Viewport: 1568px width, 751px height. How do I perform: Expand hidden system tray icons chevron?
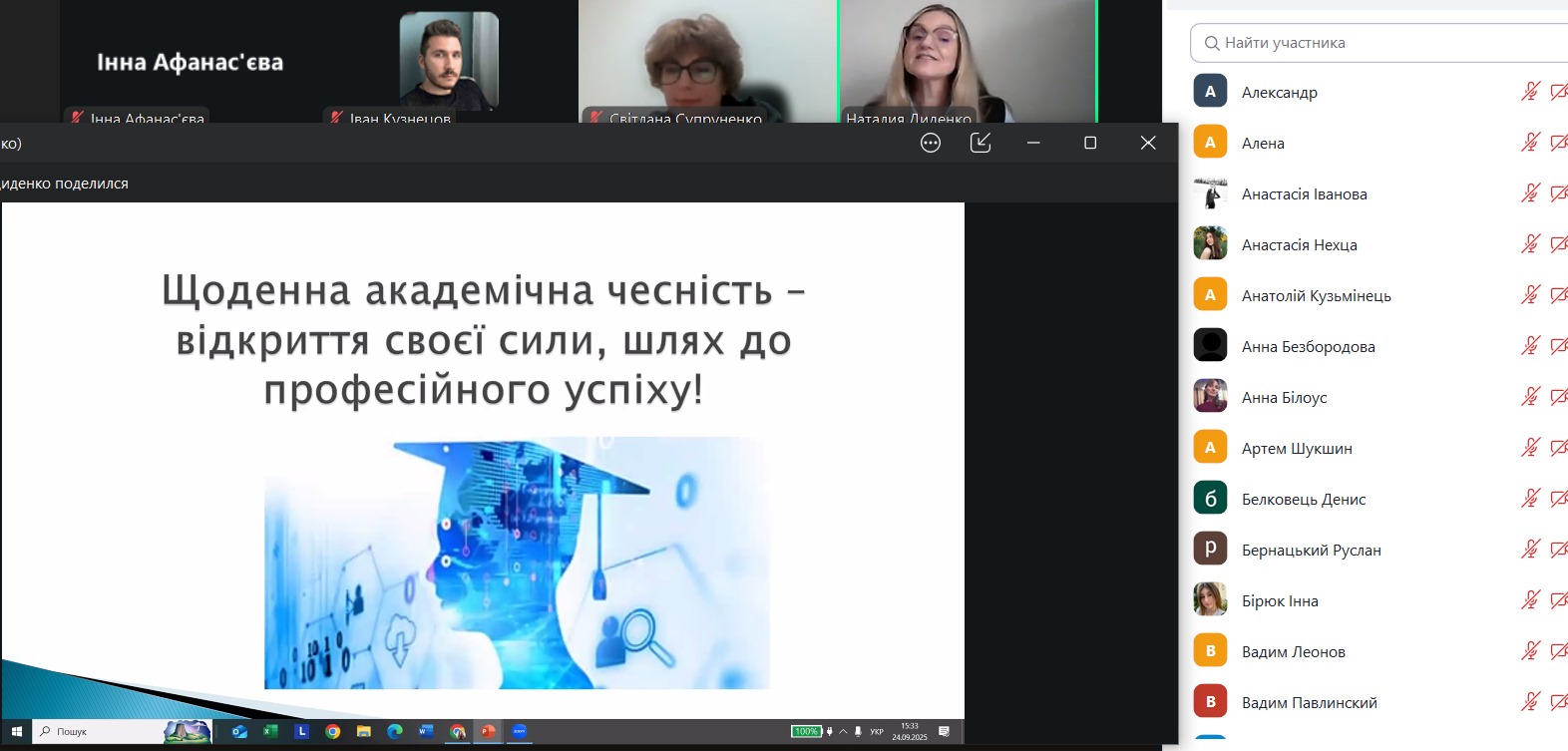844,731
